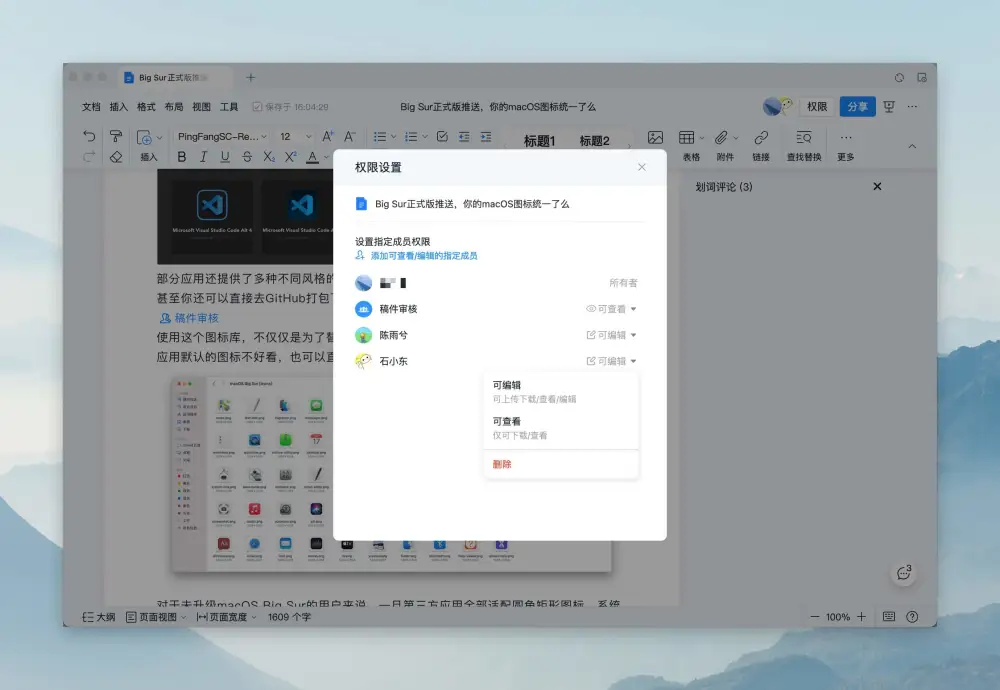Screen dimensions: 1000x690
Task: Click 稿件审核 mention link in document
Action: [x=189, y=318]
